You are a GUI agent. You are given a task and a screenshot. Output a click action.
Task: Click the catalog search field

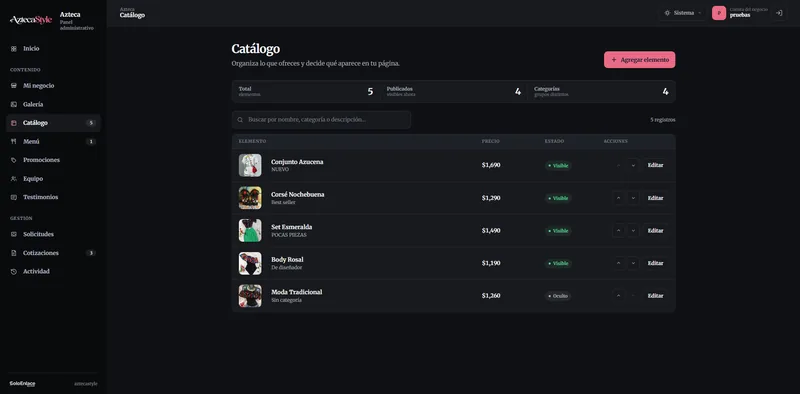[321, 120]
